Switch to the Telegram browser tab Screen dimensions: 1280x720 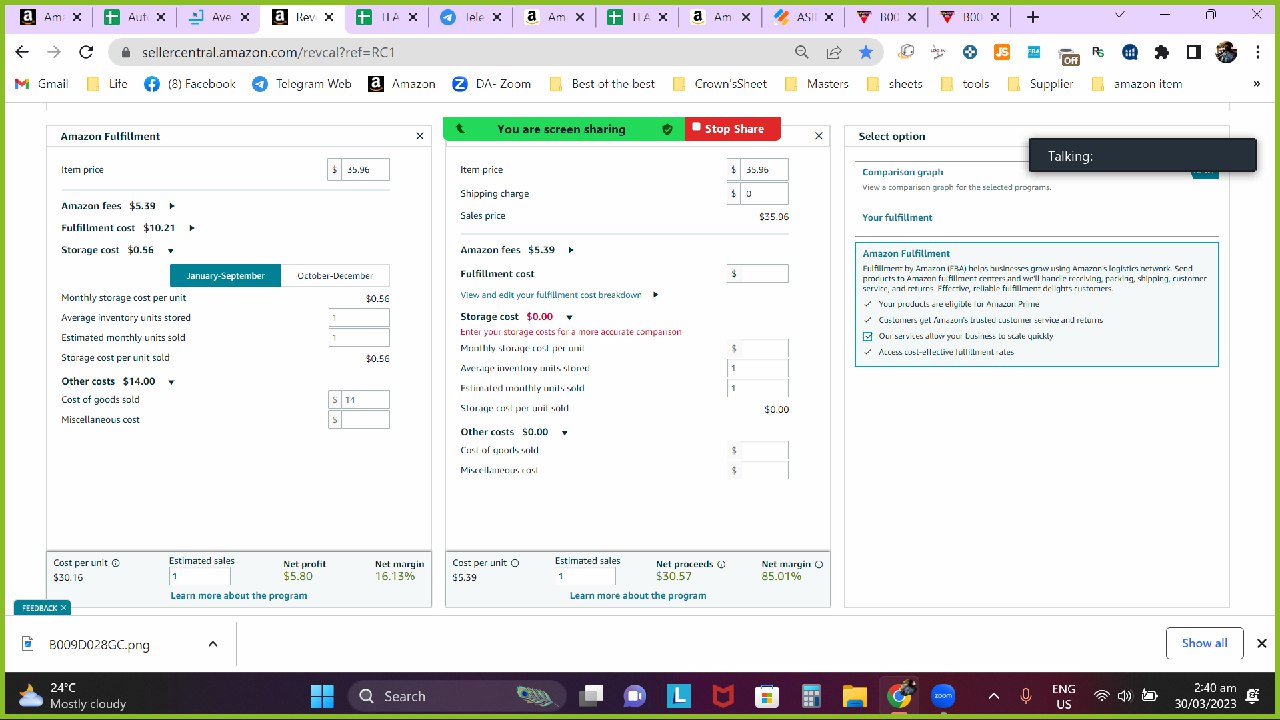pos(470,17)
